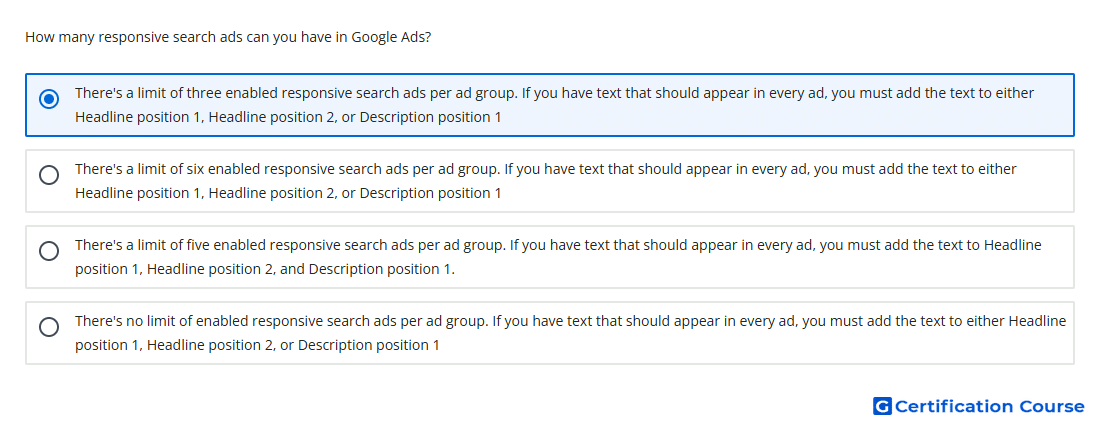Click the answer text beginning "There's a limit of six"
This screenshot has width=1100, height=425.
[546, 181]
